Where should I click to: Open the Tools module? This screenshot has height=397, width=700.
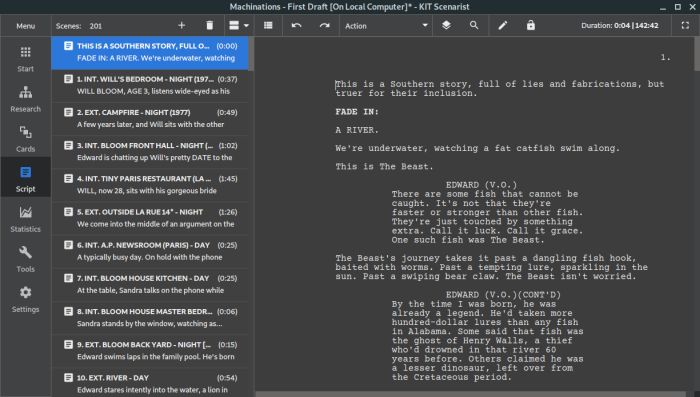click(25, 259)
